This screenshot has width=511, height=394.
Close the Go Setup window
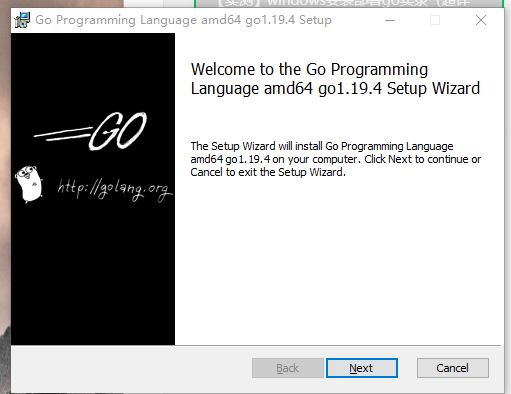[481, 20]
